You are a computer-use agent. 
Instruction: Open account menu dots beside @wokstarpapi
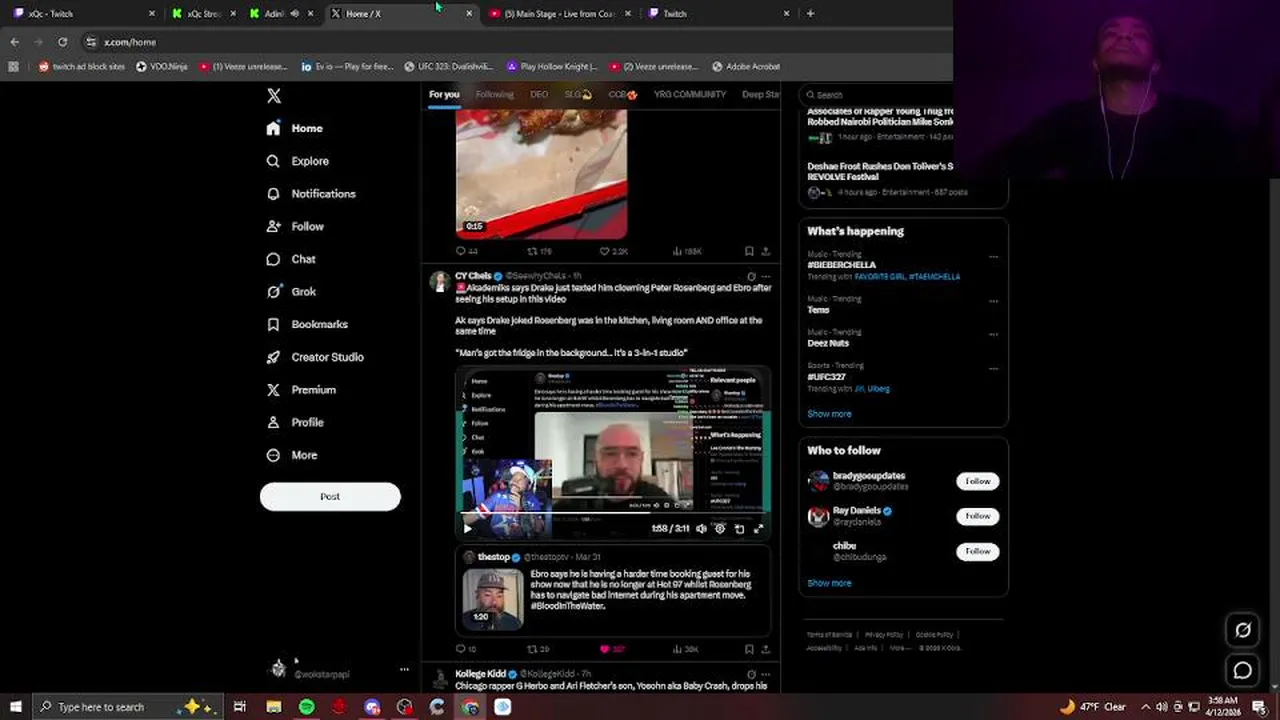pos(404,669)
